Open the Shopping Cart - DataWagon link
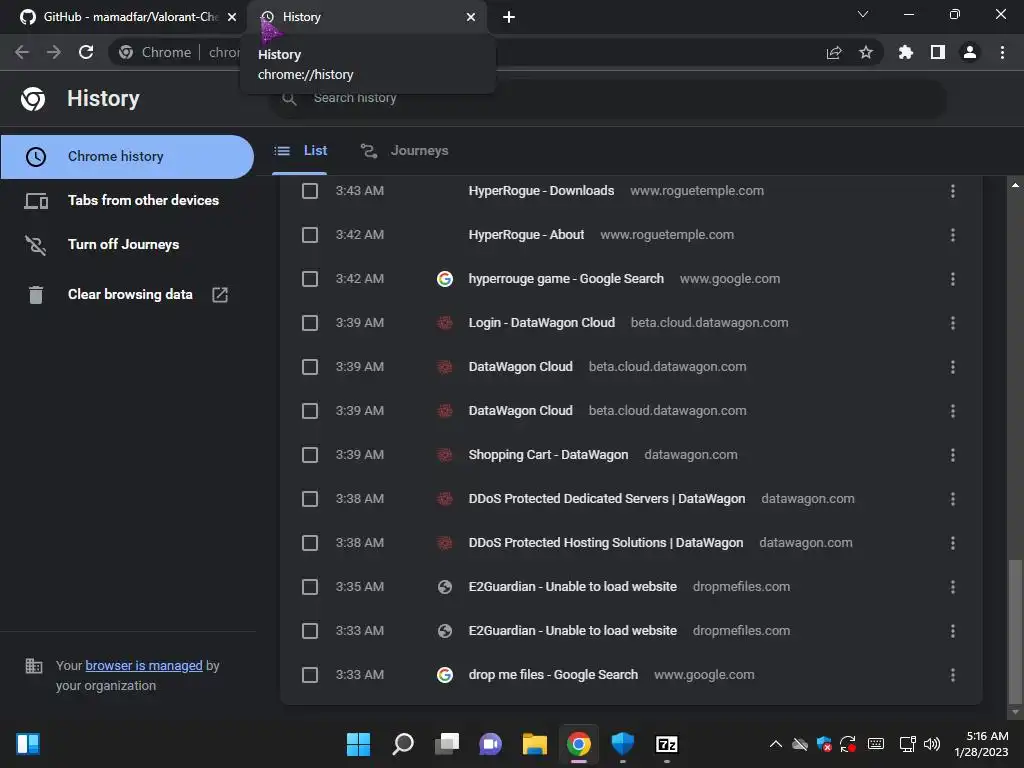 pos(548,455)
